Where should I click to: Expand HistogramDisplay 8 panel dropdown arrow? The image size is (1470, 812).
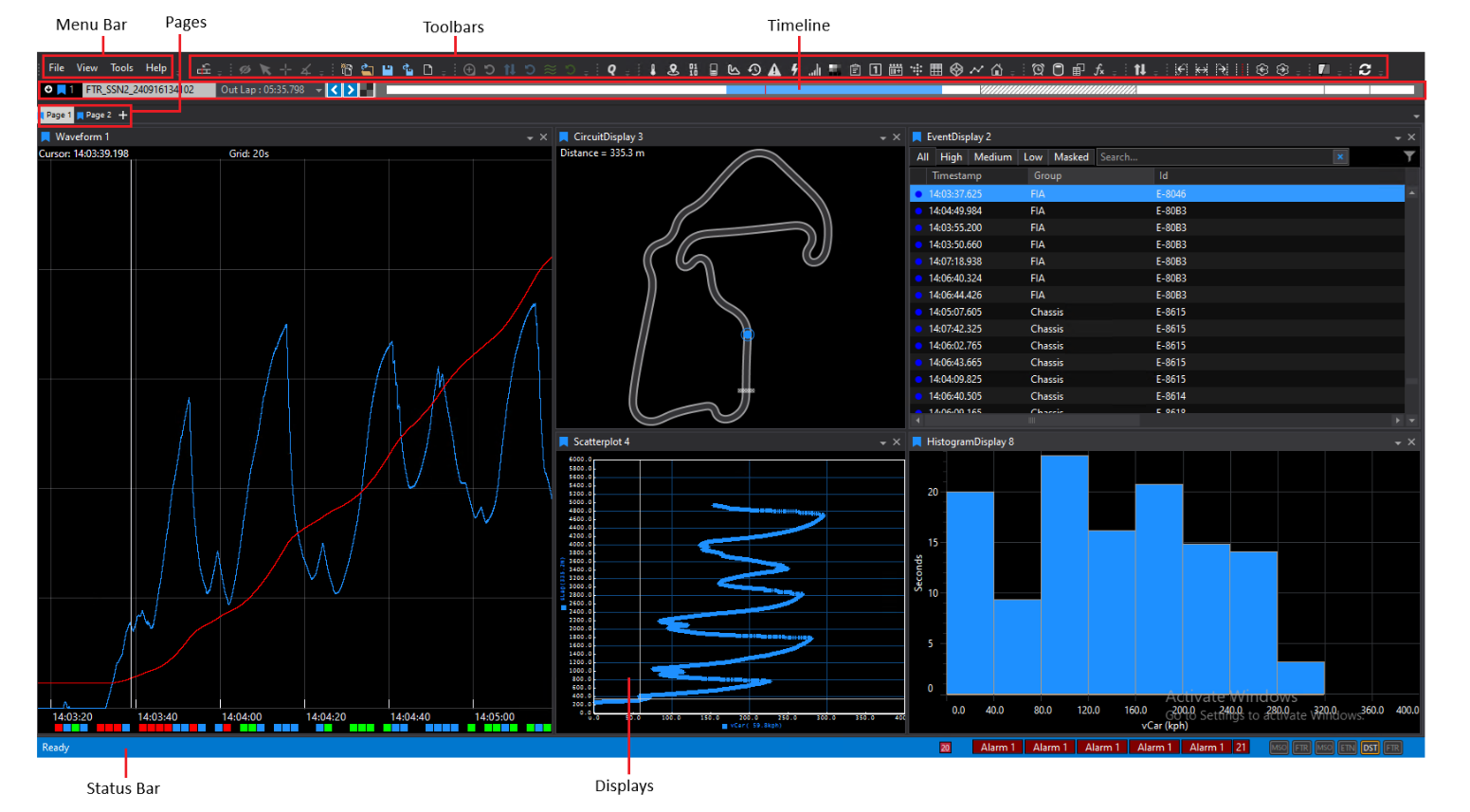[1397, 442]
